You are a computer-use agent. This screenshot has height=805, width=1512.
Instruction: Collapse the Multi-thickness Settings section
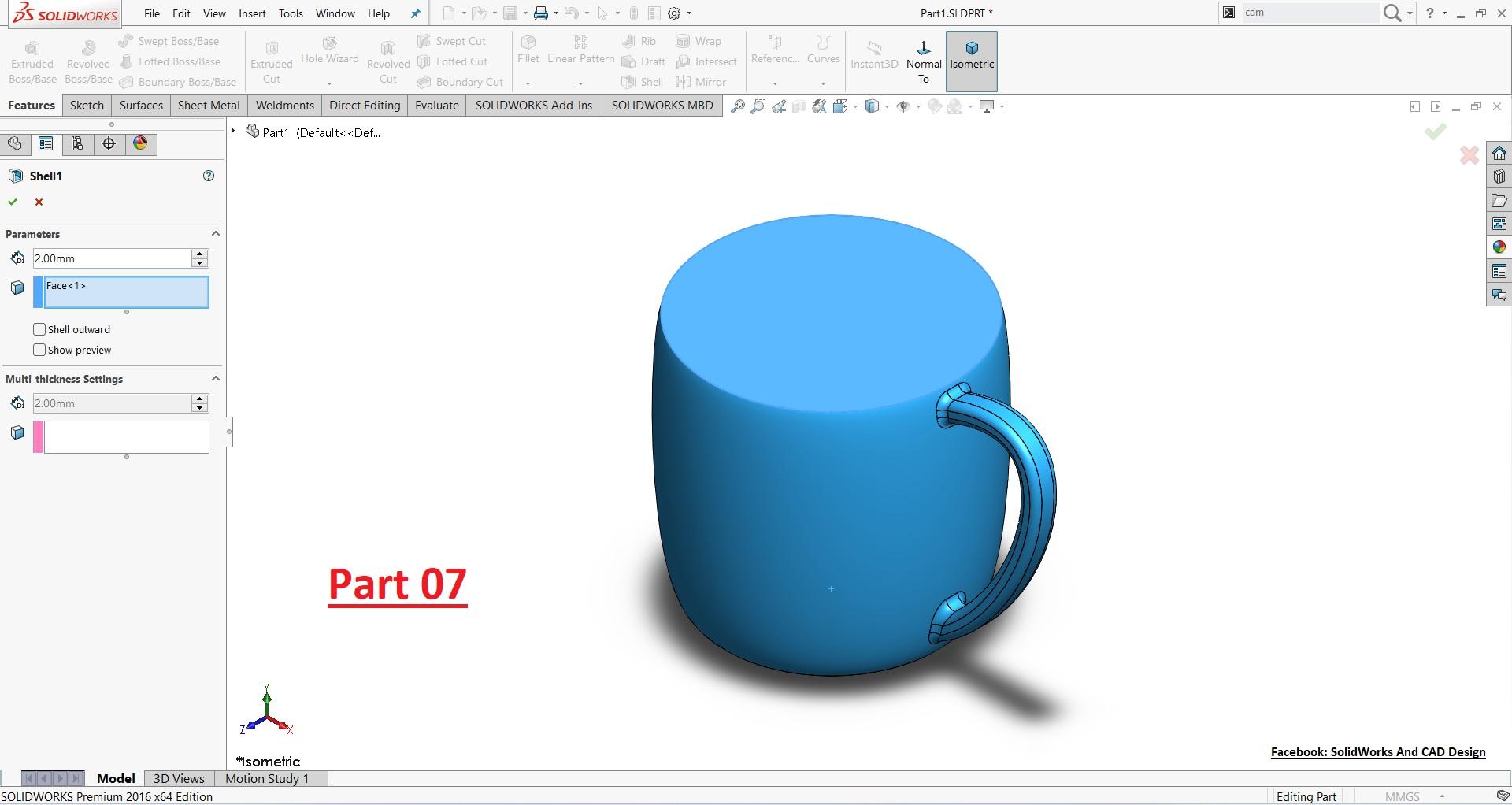click(x=215, y=379)
